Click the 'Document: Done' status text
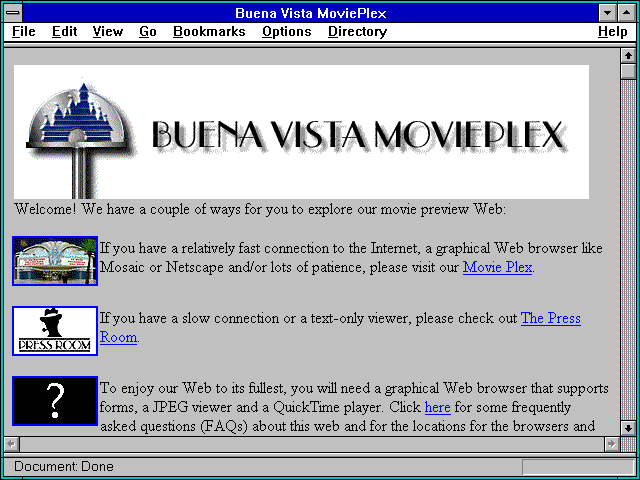Screen dimensions: 640x480 (x=64, y=467)
